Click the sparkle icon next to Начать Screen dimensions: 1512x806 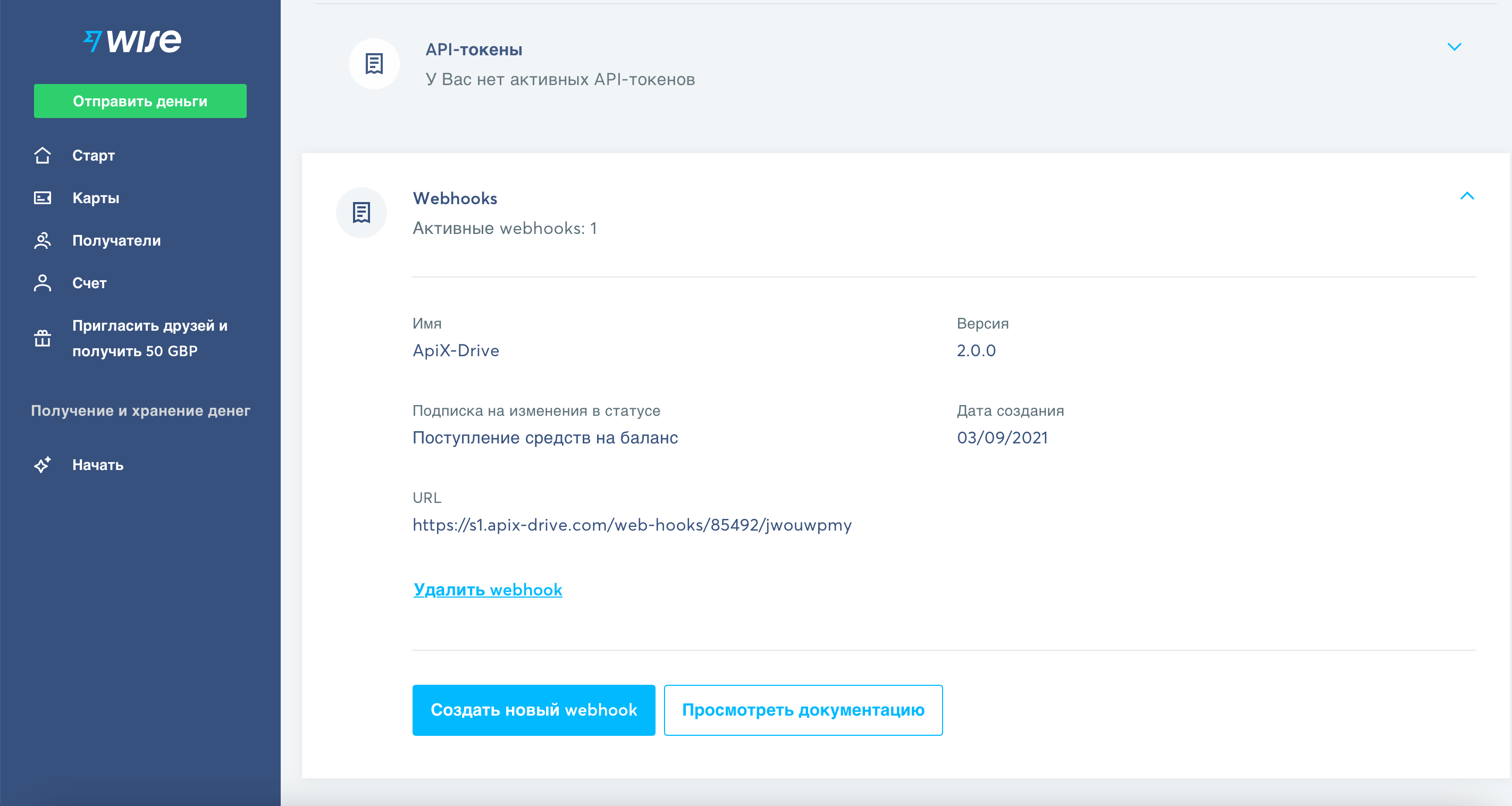pyautogui.click(x=42, y=465)
